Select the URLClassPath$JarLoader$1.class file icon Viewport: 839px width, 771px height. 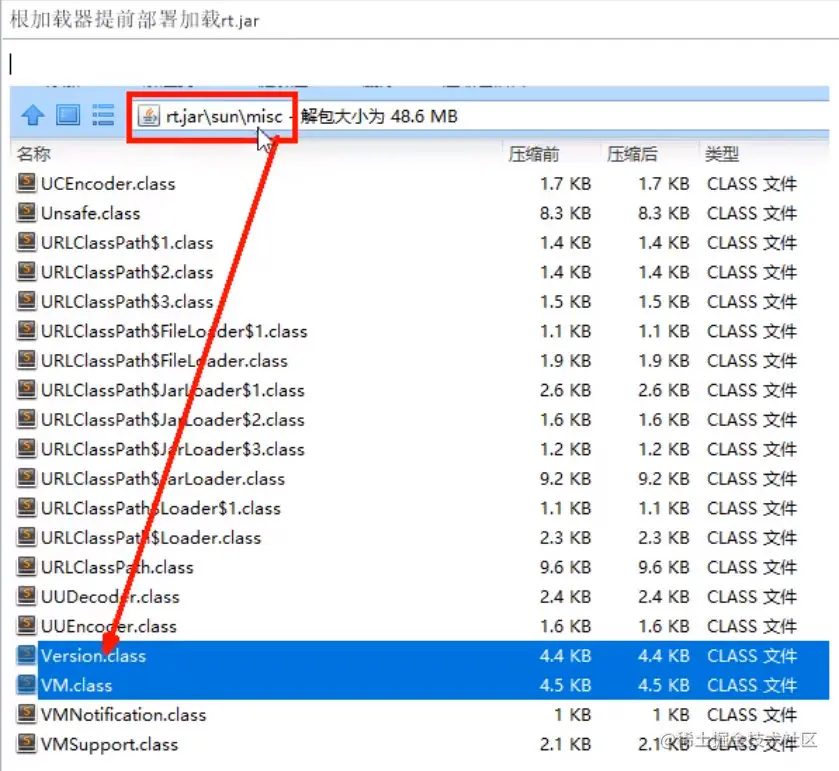click(26, 390)
